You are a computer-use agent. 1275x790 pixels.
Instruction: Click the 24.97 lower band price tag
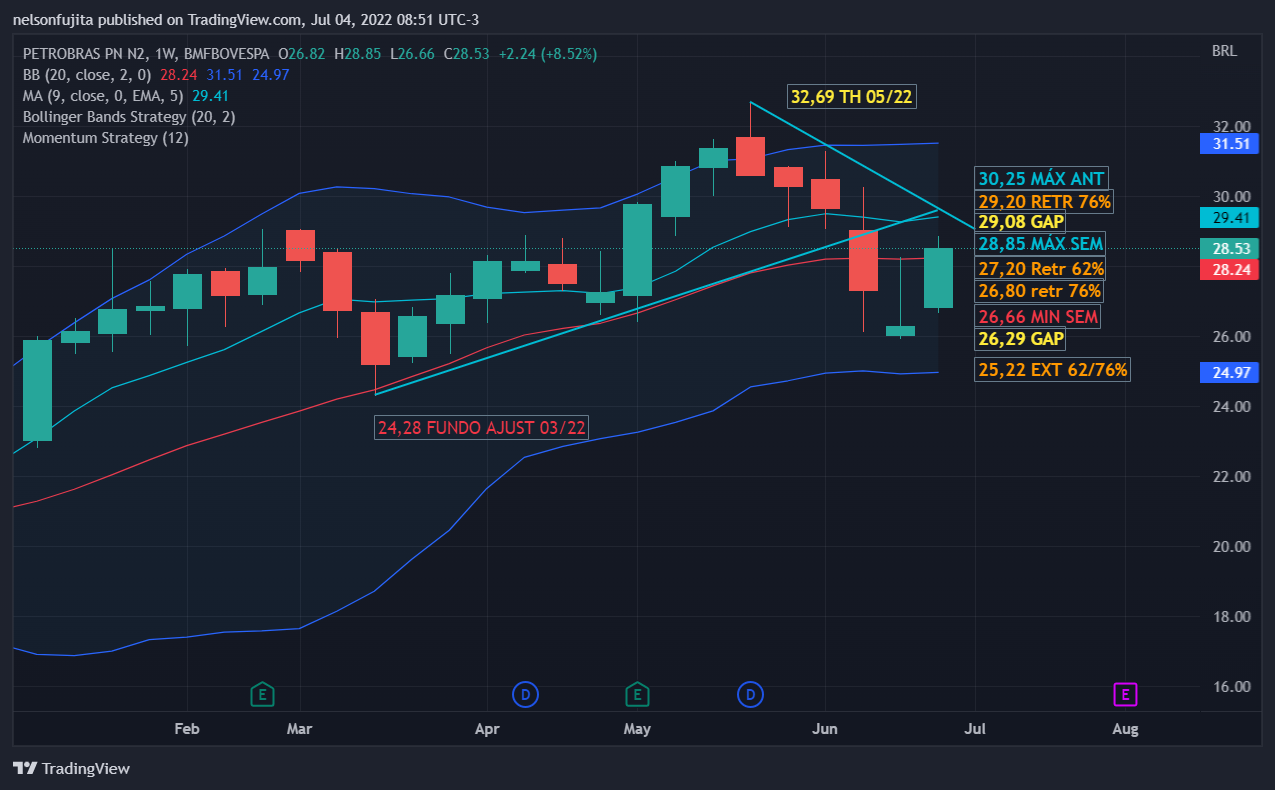click(x=1229, y=372)
